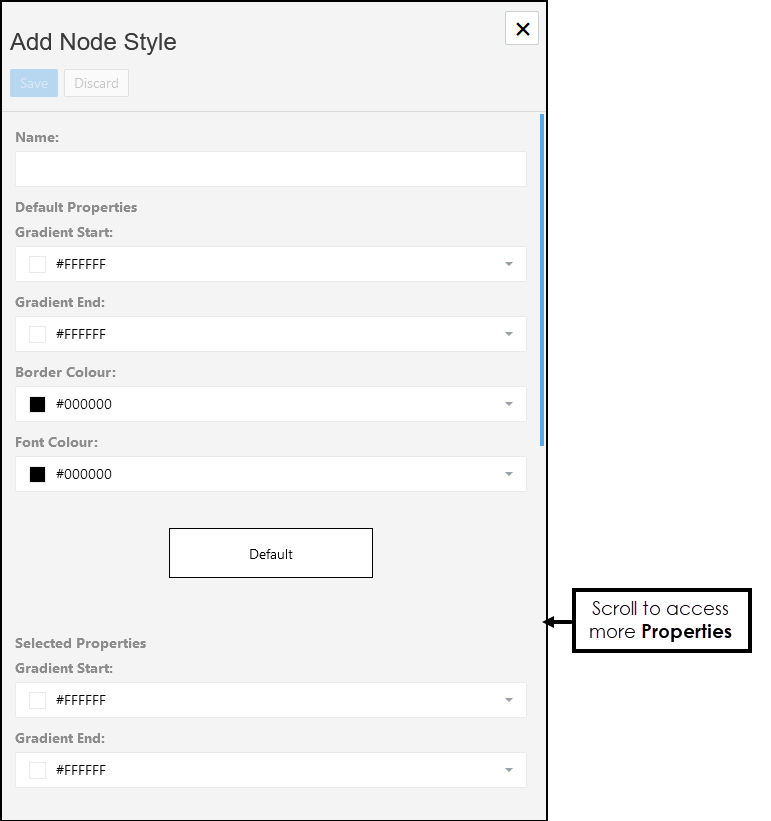Click the #000000 value in Border Colour
The height and width of the screenshot is (821, 771).
[x=84, y=404]
